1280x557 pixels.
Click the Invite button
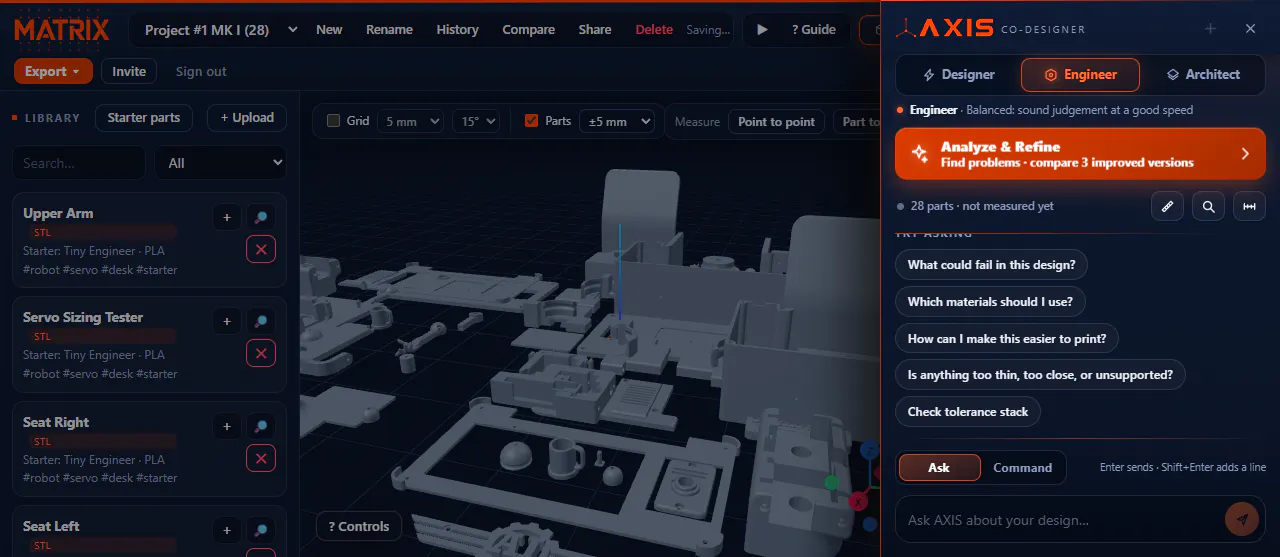[x=129, y=71]
